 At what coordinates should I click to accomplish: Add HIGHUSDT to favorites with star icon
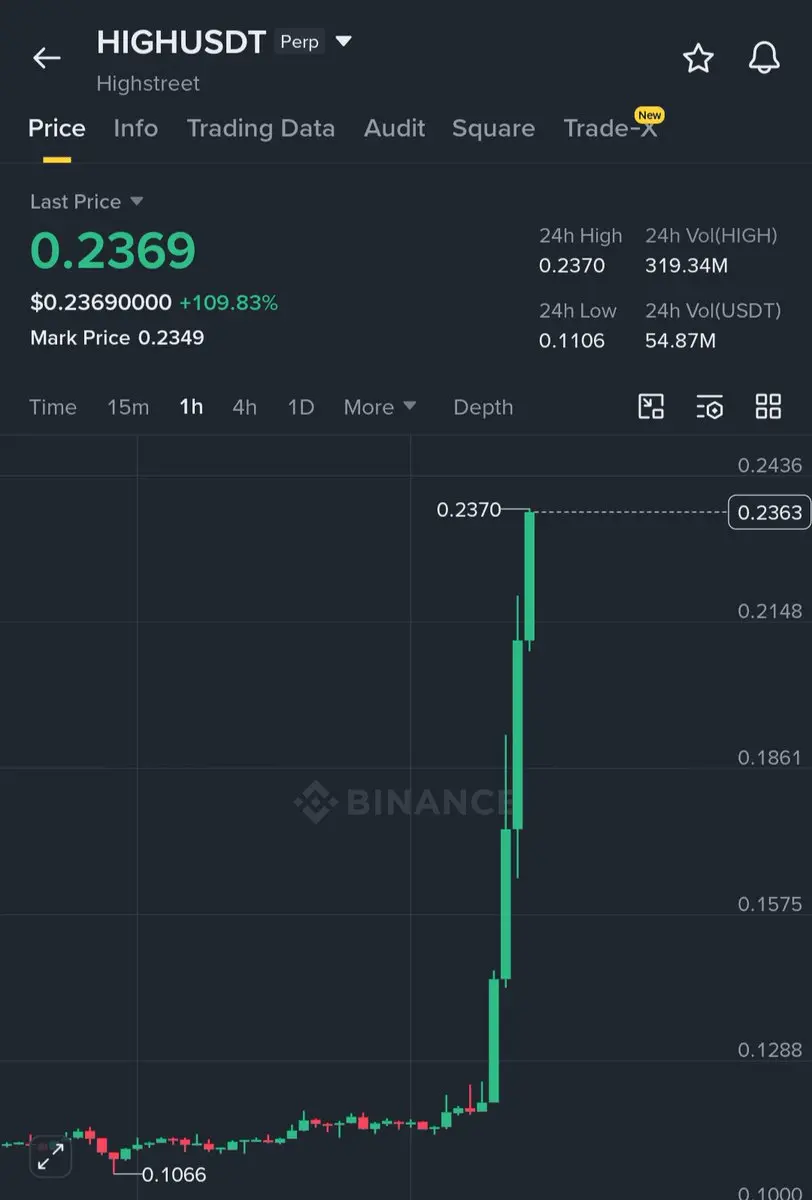[698, 58]
